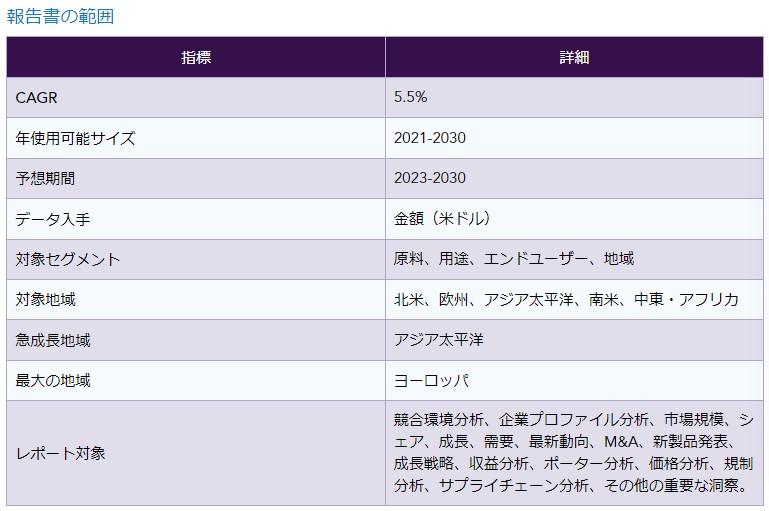Viewport: 769px width, 511px height.
Task: Select the 指標 column header
Action: click(196, 57)
